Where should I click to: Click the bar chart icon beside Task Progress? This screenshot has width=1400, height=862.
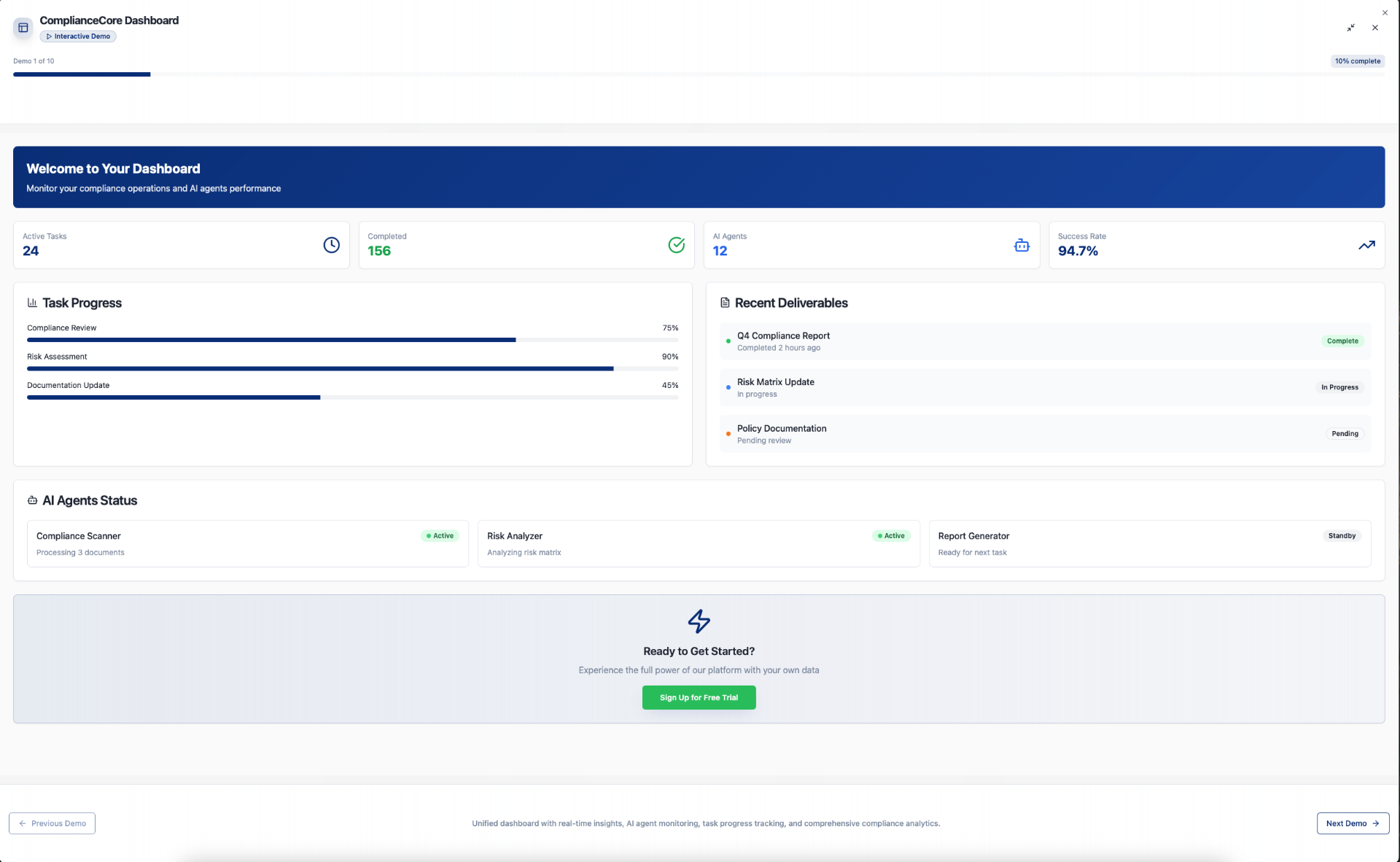(32, 303)
